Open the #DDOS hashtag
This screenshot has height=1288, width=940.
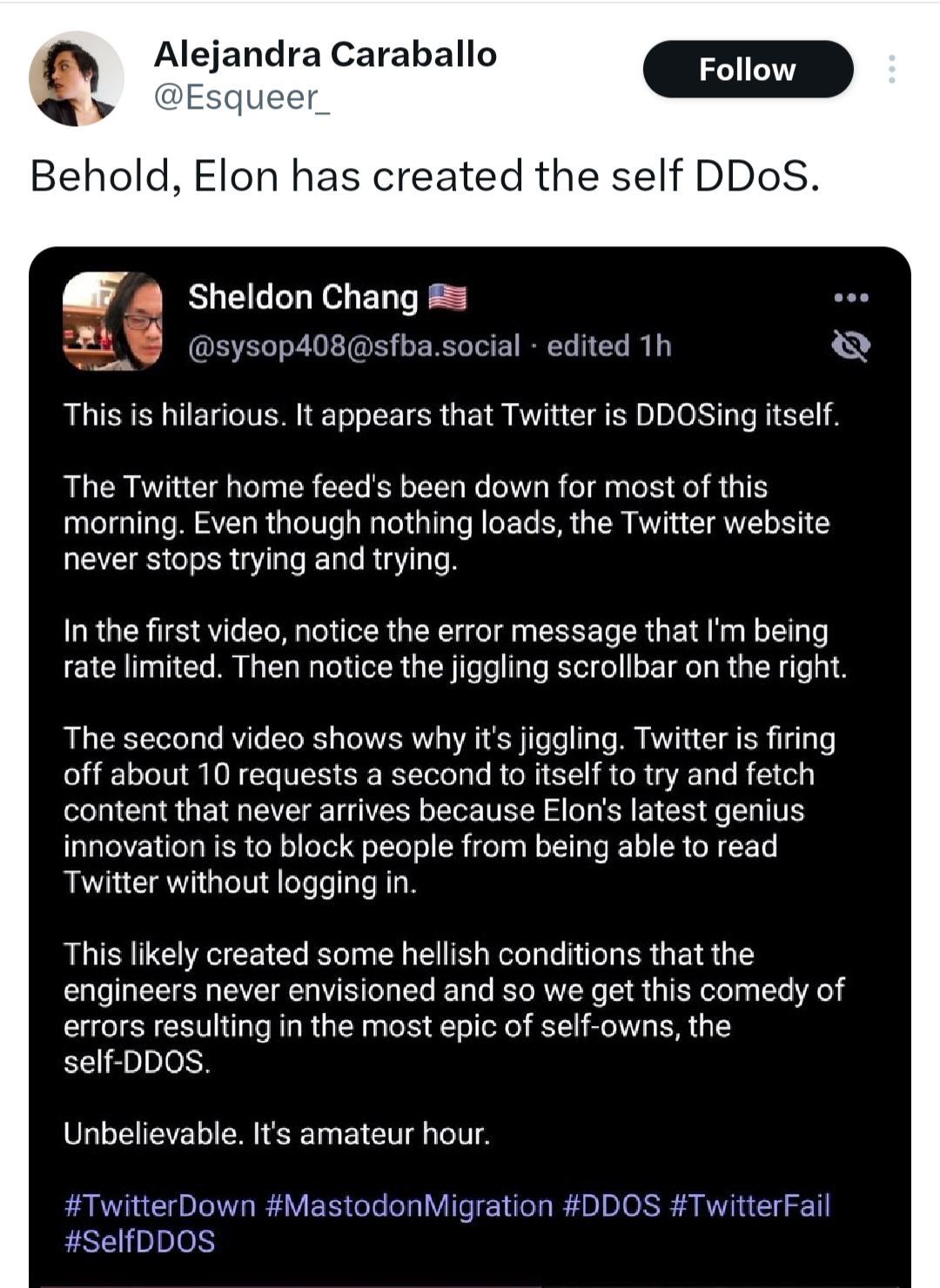[x=612, y=1205]
